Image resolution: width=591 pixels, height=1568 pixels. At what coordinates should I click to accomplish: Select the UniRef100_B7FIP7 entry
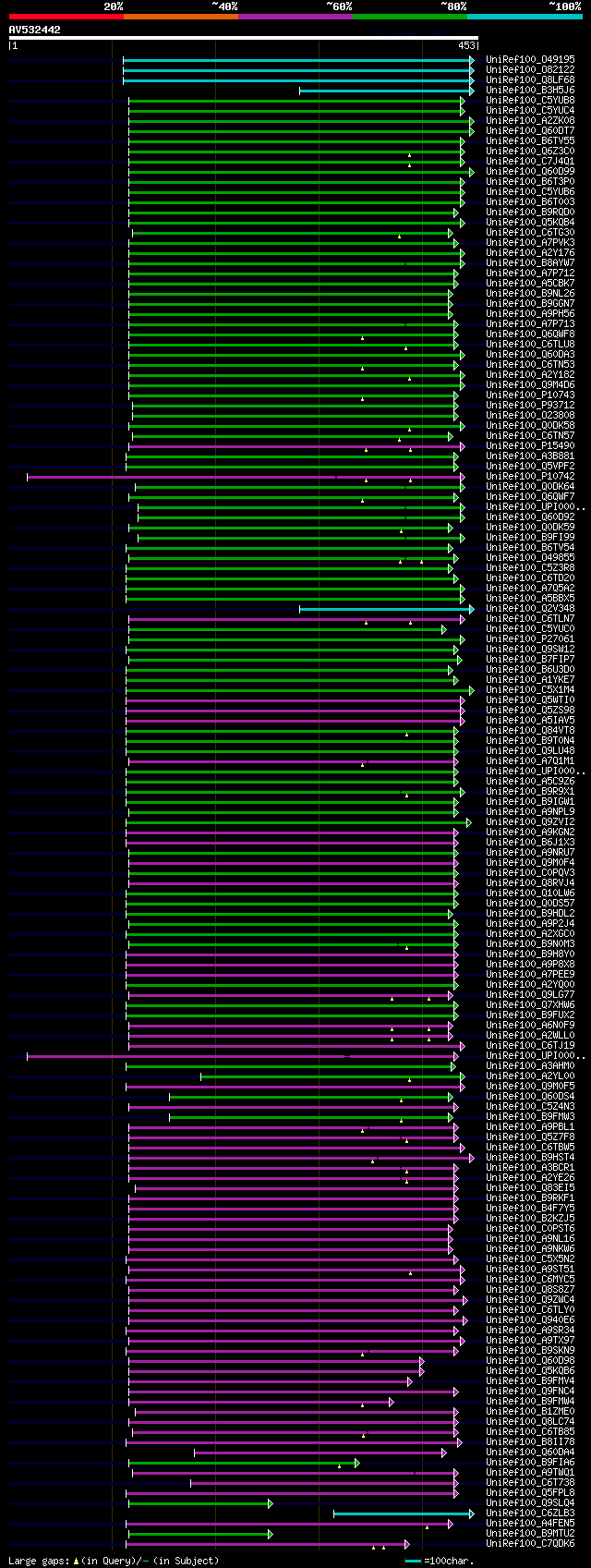click(530, 660)
